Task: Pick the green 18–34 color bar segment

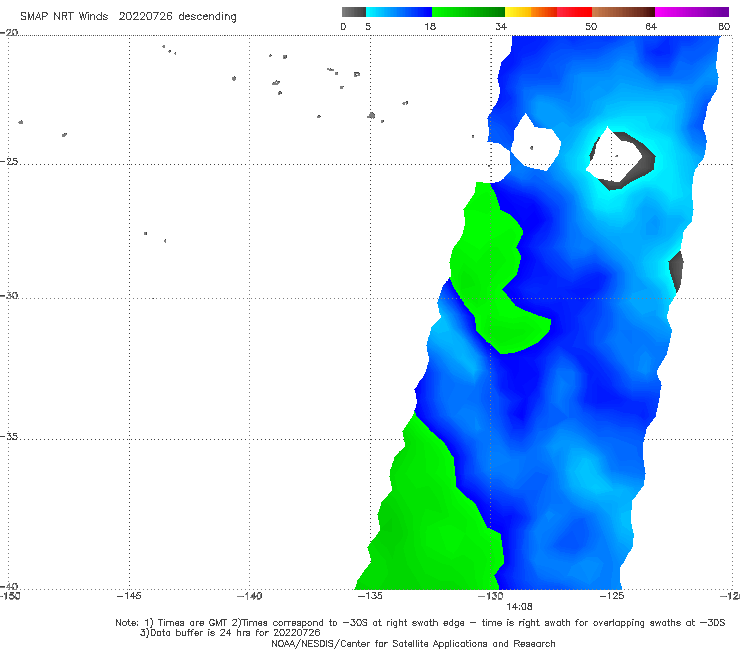Action: [x=468, y=12]
